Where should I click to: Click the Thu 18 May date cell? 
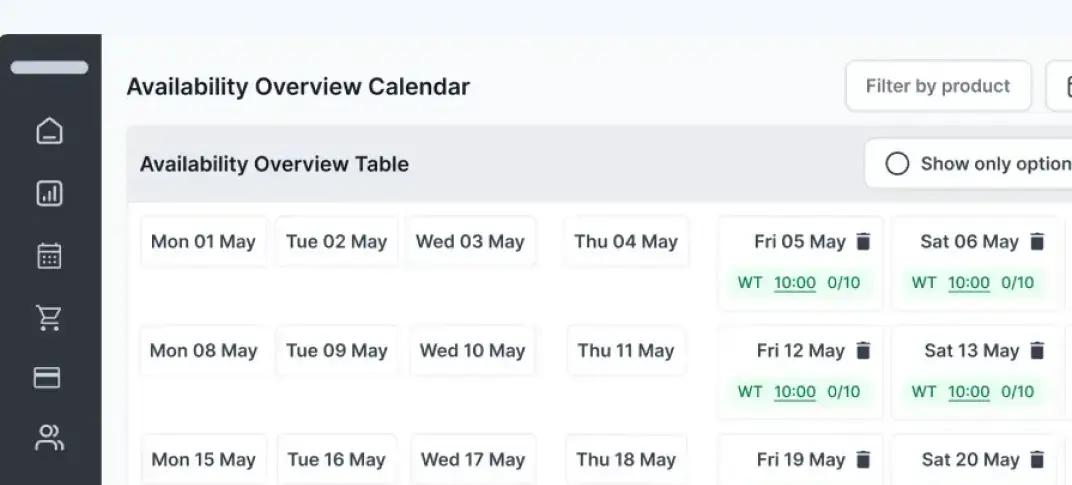(626, 460)
